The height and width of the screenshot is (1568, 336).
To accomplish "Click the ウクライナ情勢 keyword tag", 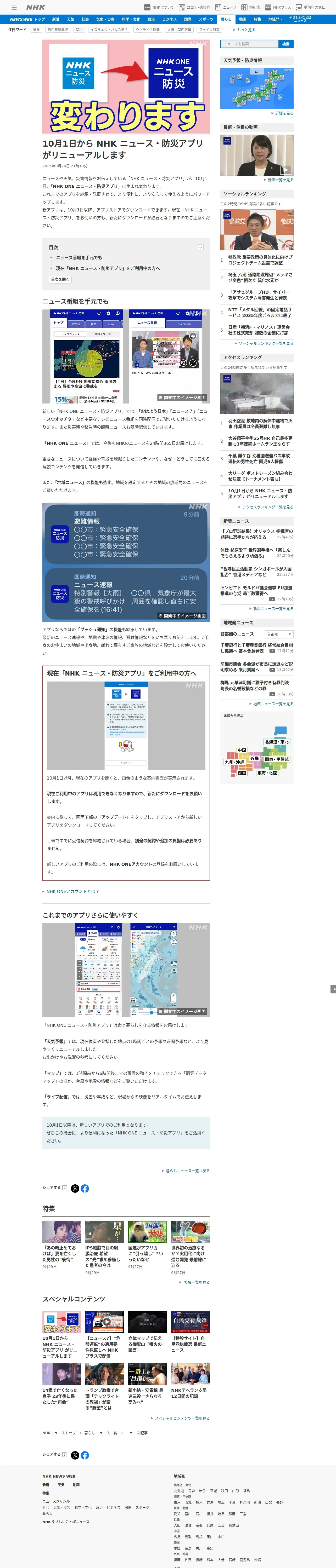I will (x=148, y=30).
